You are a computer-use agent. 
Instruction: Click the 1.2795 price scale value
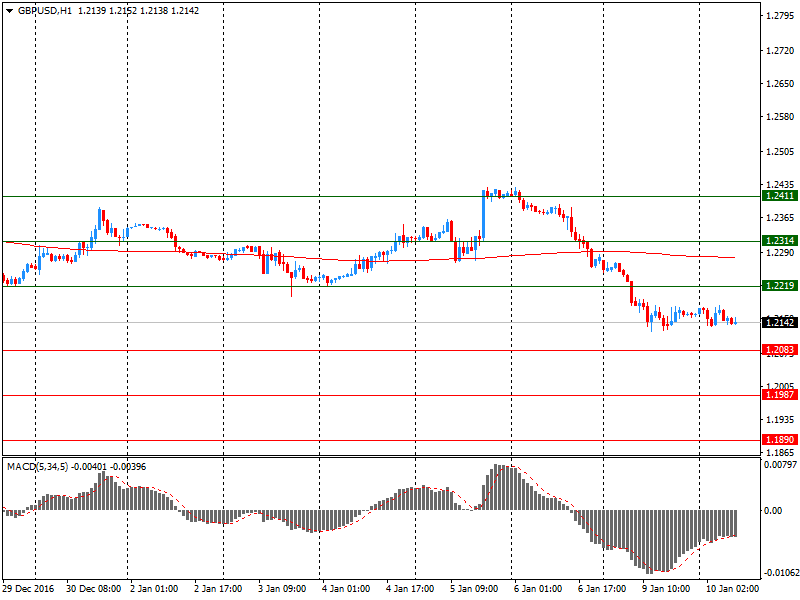pyautogui.click(x=780, y=16)
